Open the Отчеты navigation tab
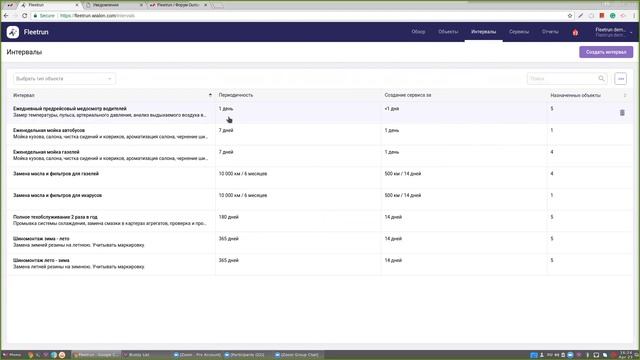 (x=550, y=32)
